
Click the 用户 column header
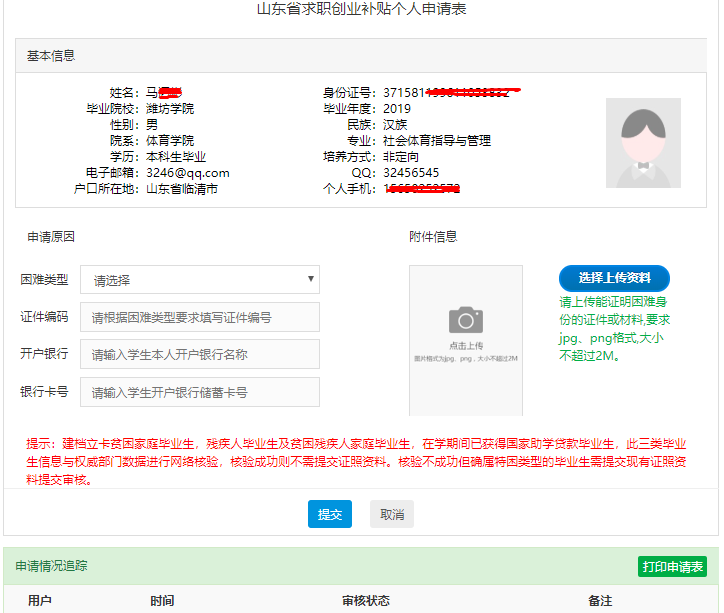click(40, 601)
